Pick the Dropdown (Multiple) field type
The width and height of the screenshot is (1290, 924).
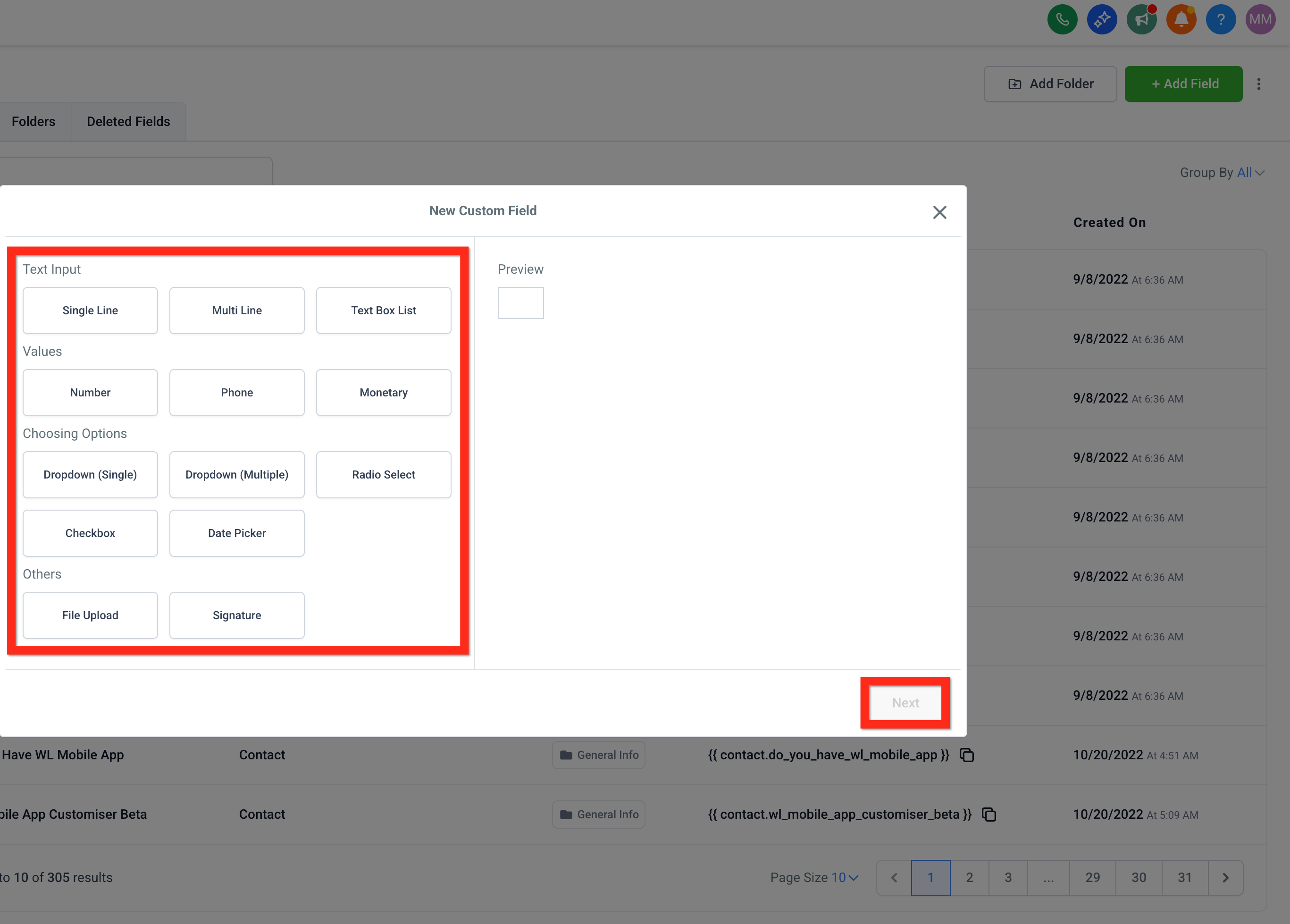point(237,475)
